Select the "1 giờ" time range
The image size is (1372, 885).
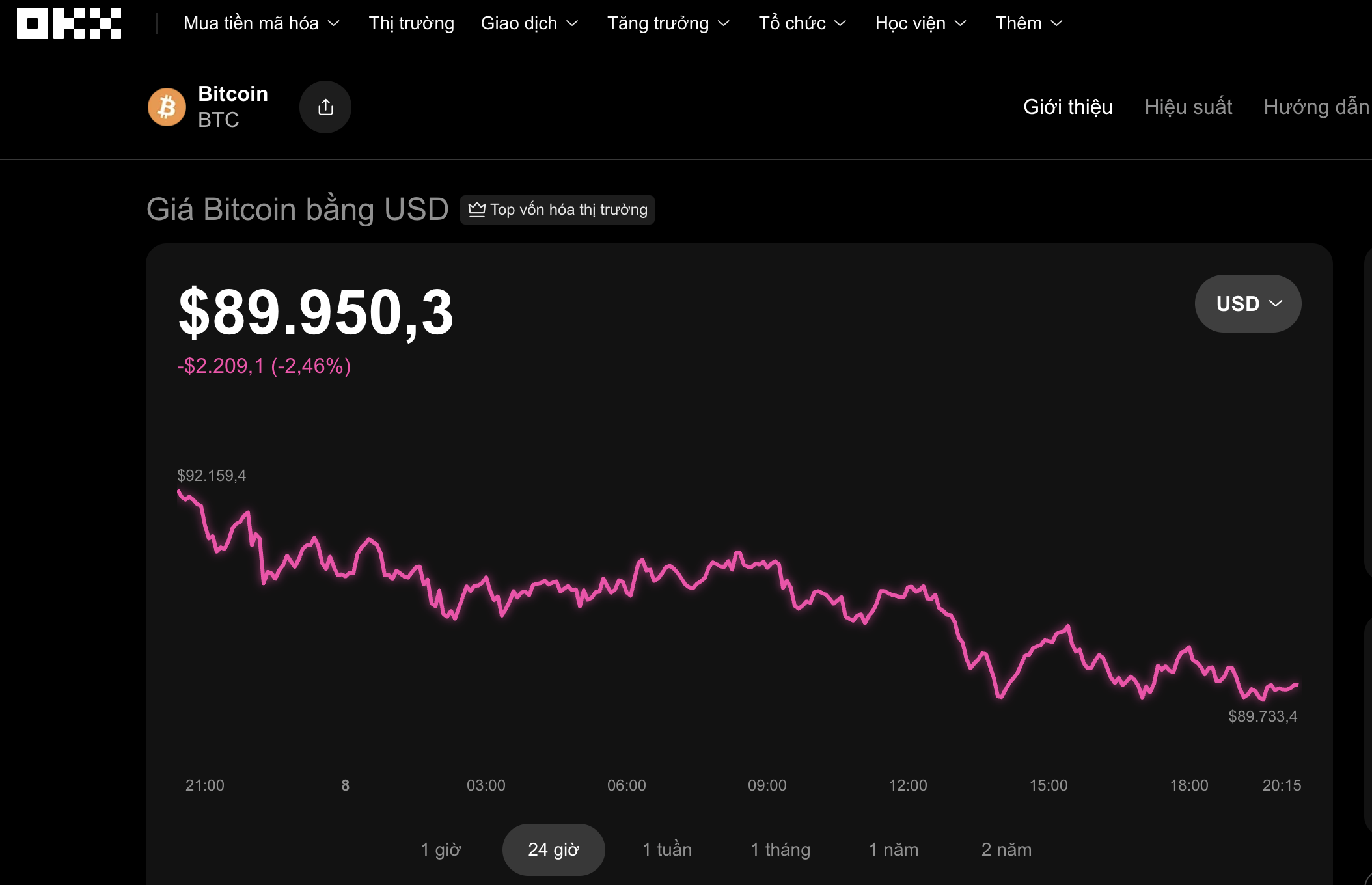point(441,849)
